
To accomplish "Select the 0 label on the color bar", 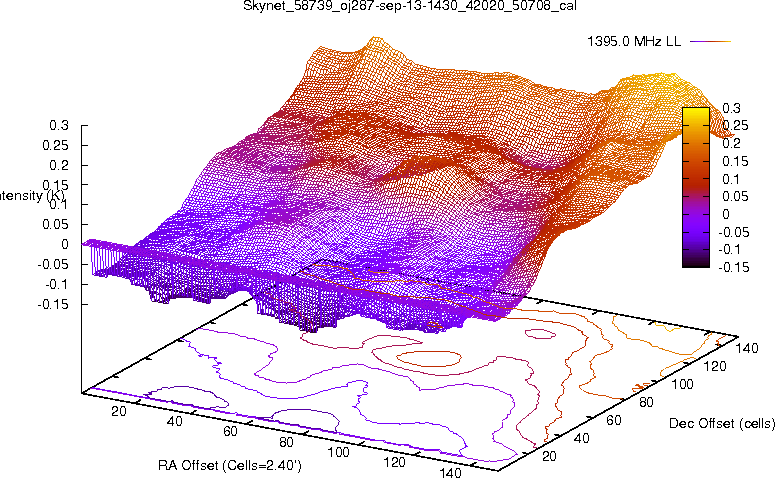I will click(726, 214).
